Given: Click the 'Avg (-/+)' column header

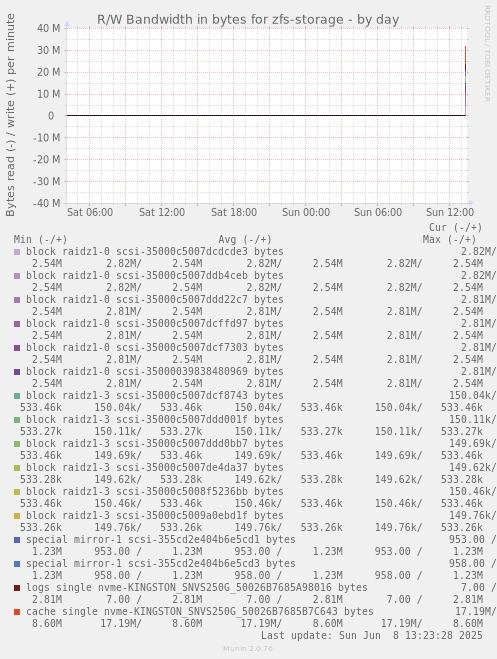Looking at the screenshot, I should pos(245,240).
